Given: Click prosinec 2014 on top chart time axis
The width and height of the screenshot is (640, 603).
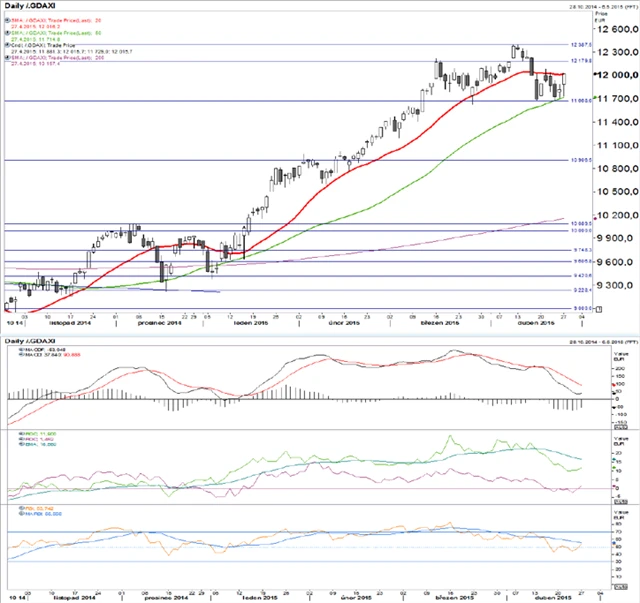Looking at the screenshot, I should (x=159, y=323).
